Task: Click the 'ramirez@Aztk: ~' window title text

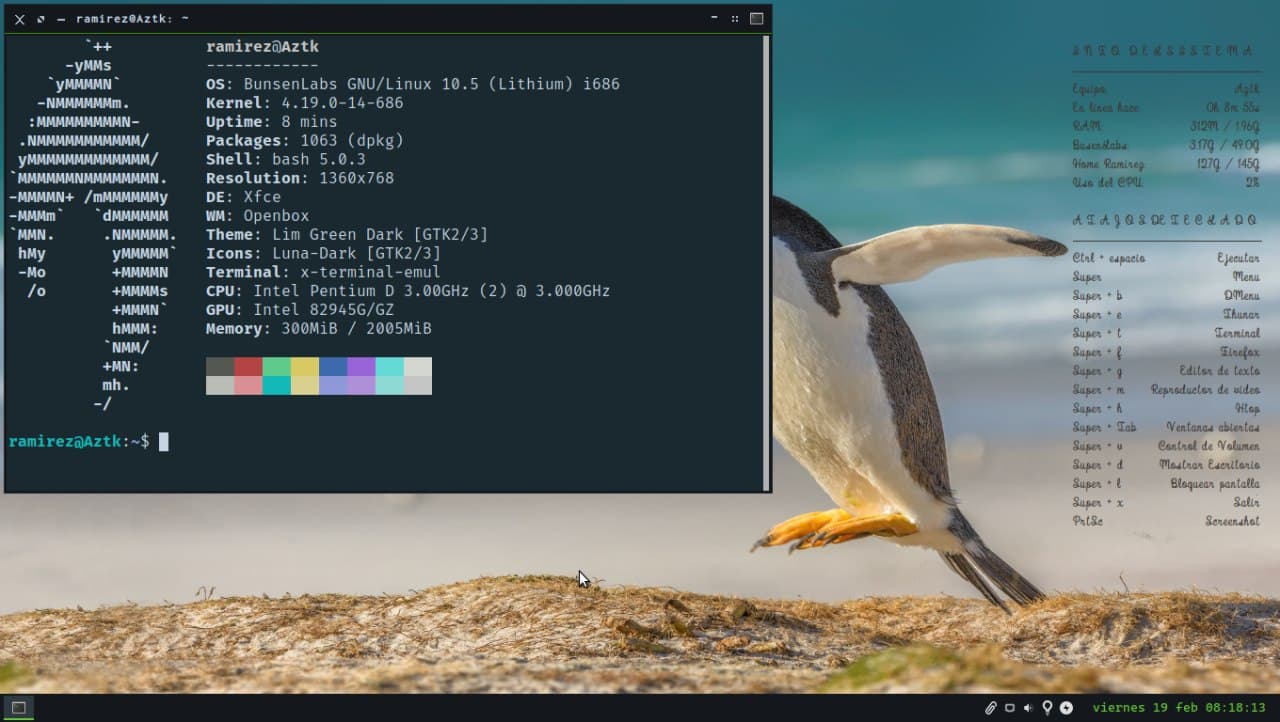Action: click(132, 19)
